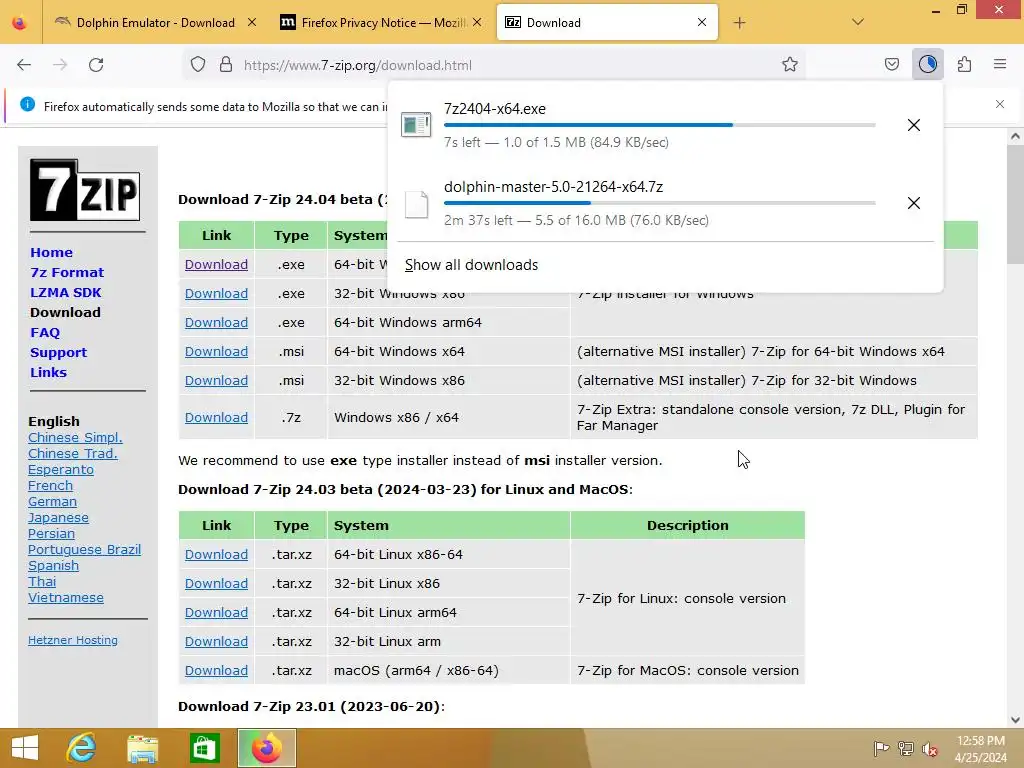Open the LZMA SDK sidebar link
Viewport: 1024px width, 768px height.
[65, 293]
